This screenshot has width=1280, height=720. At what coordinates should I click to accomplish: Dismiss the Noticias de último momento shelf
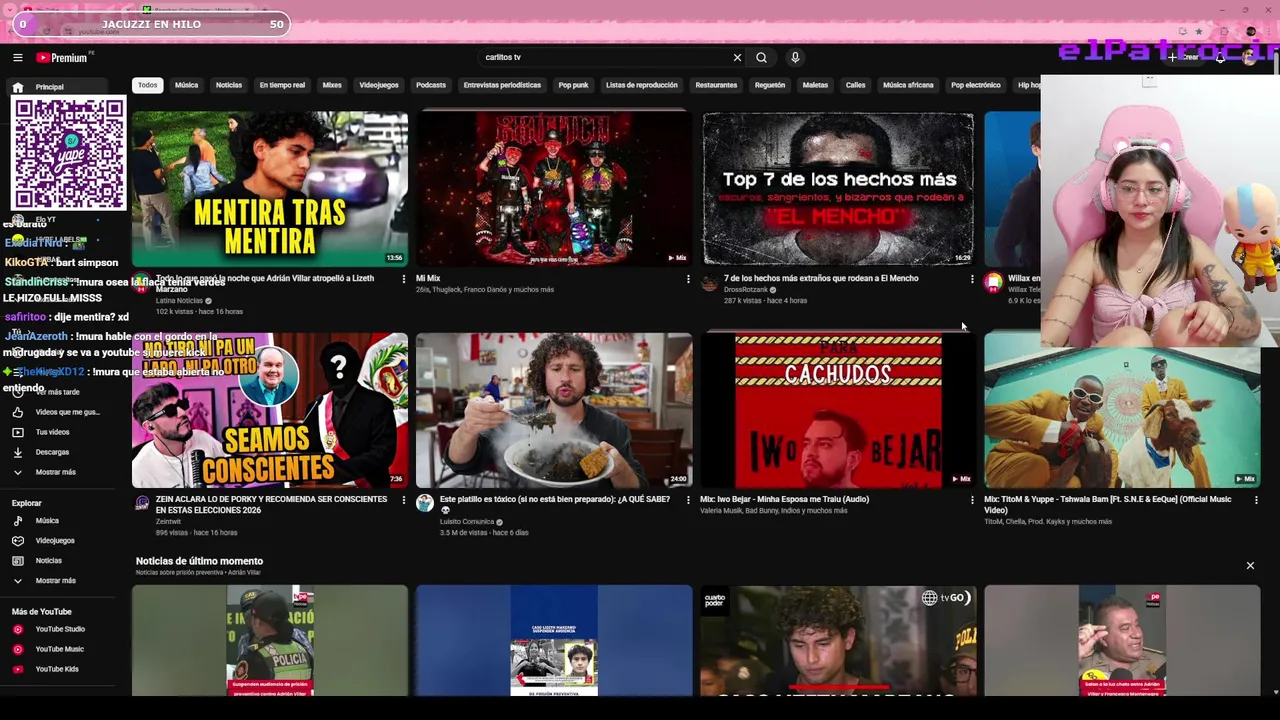tap(1250, 566)
